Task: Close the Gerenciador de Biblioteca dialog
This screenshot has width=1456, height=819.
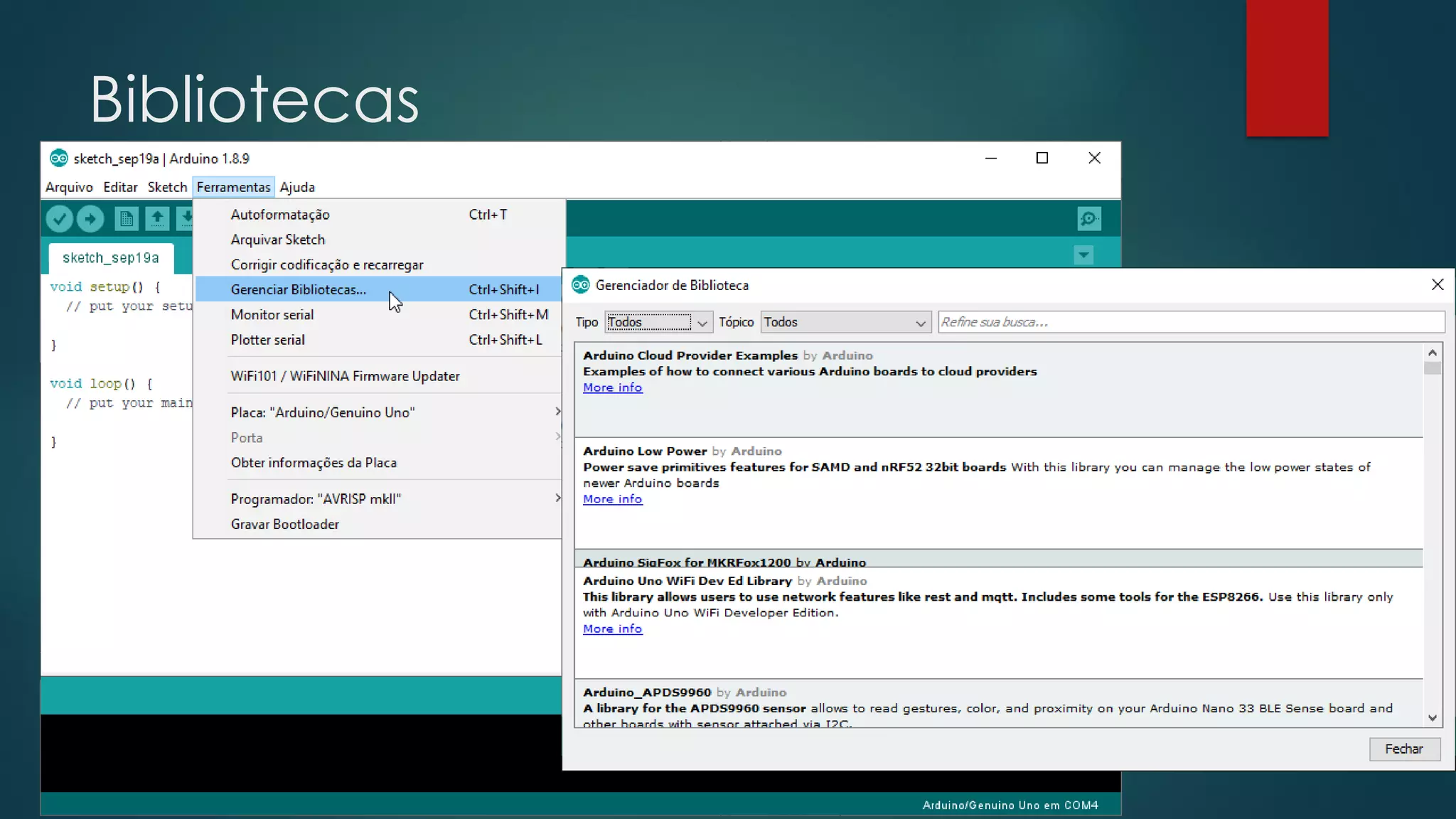Action: [x=1437, y=285]
